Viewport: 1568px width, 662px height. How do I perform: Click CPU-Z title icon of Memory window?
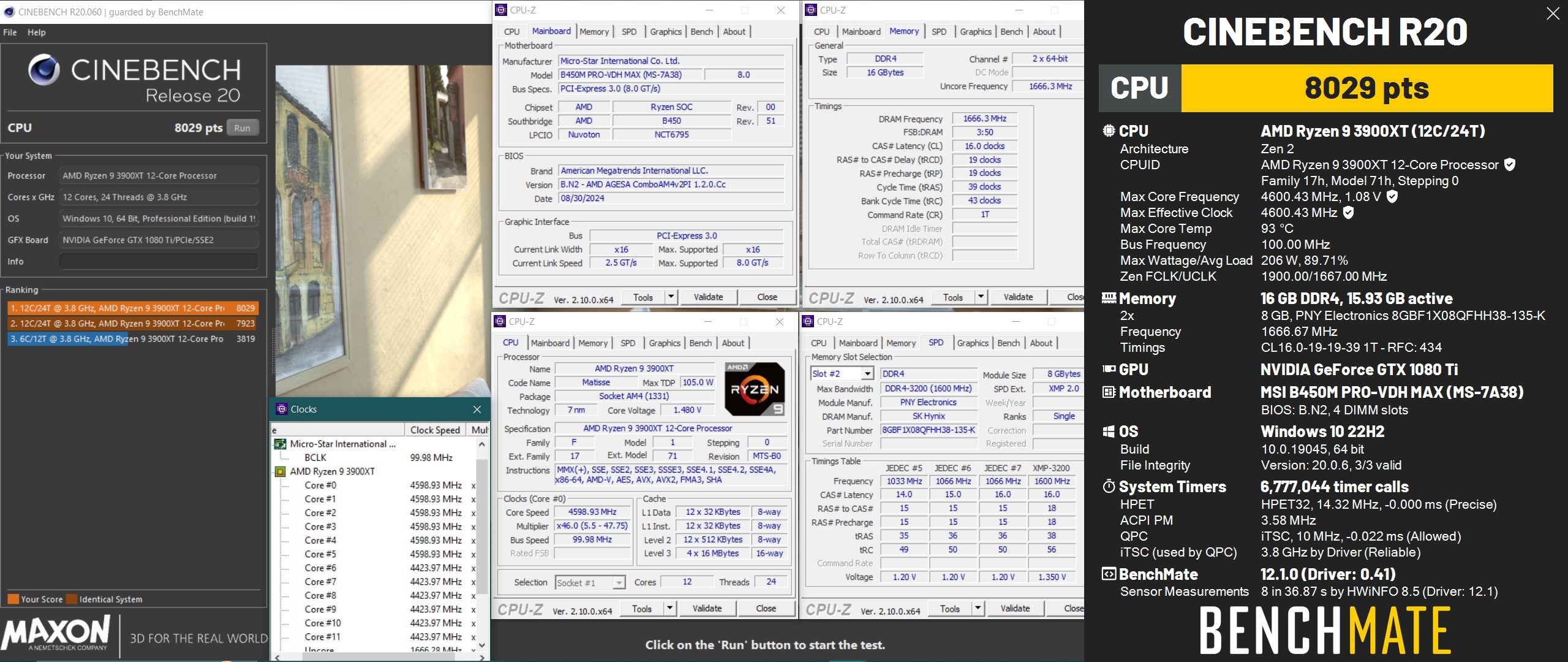coord(811,10)
